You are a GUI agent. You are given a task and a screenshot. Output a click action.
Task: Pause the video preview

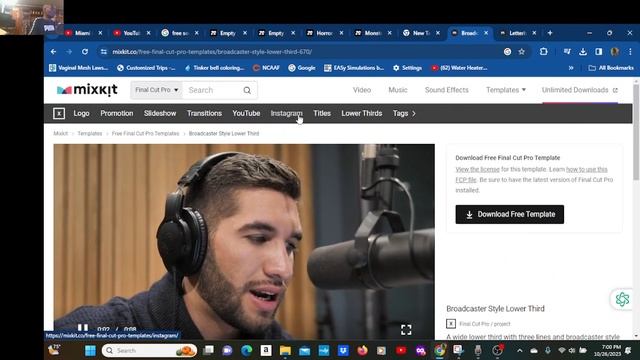pos(83,328)
